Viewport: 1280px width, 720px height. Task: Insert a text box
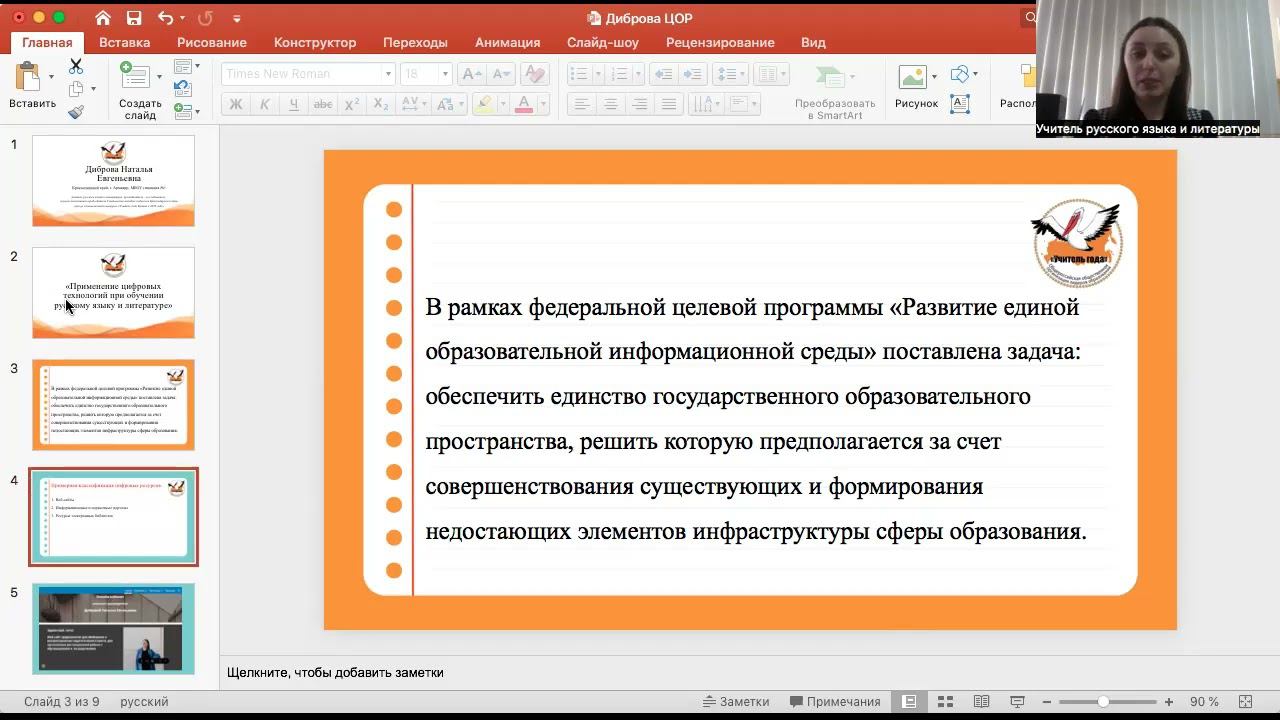click(960, 104)
